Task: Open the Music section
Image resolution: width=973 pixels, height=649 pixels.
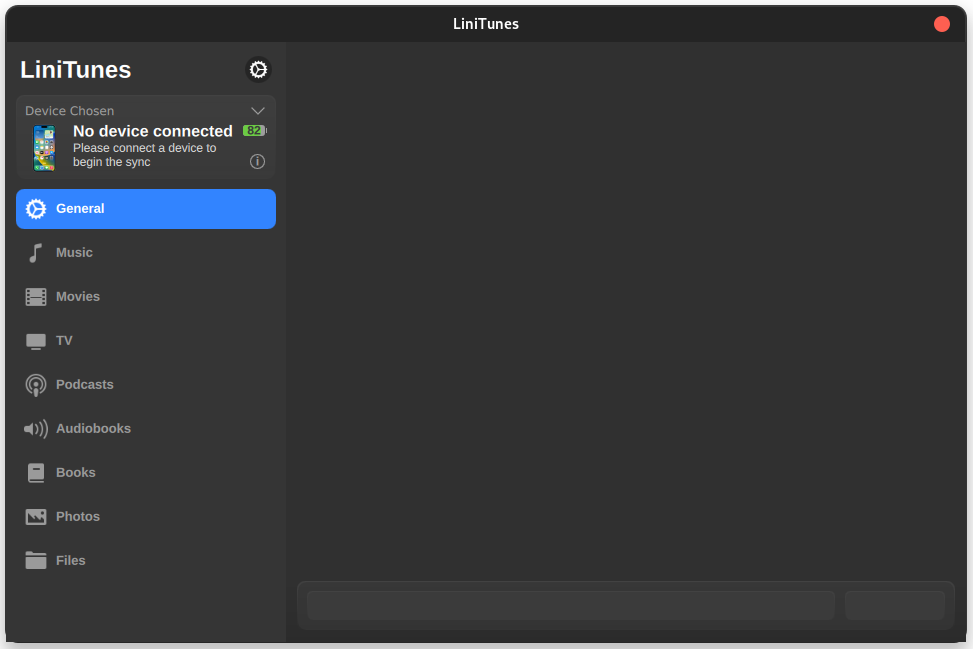Action: [x=146, y=253]
